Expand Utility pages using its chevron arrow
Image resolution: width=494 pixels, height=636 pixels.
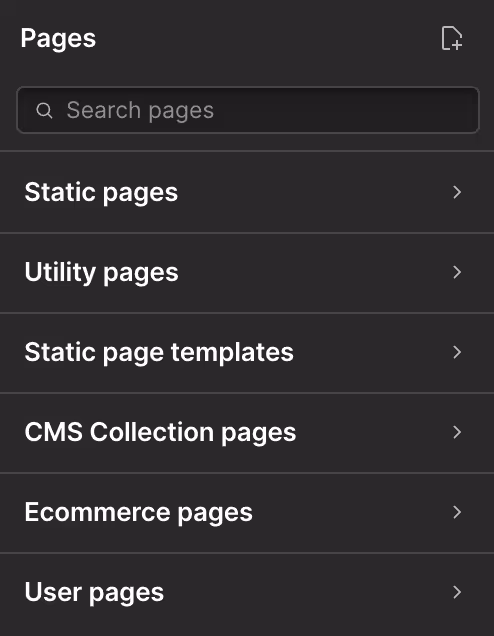[457, 272]
